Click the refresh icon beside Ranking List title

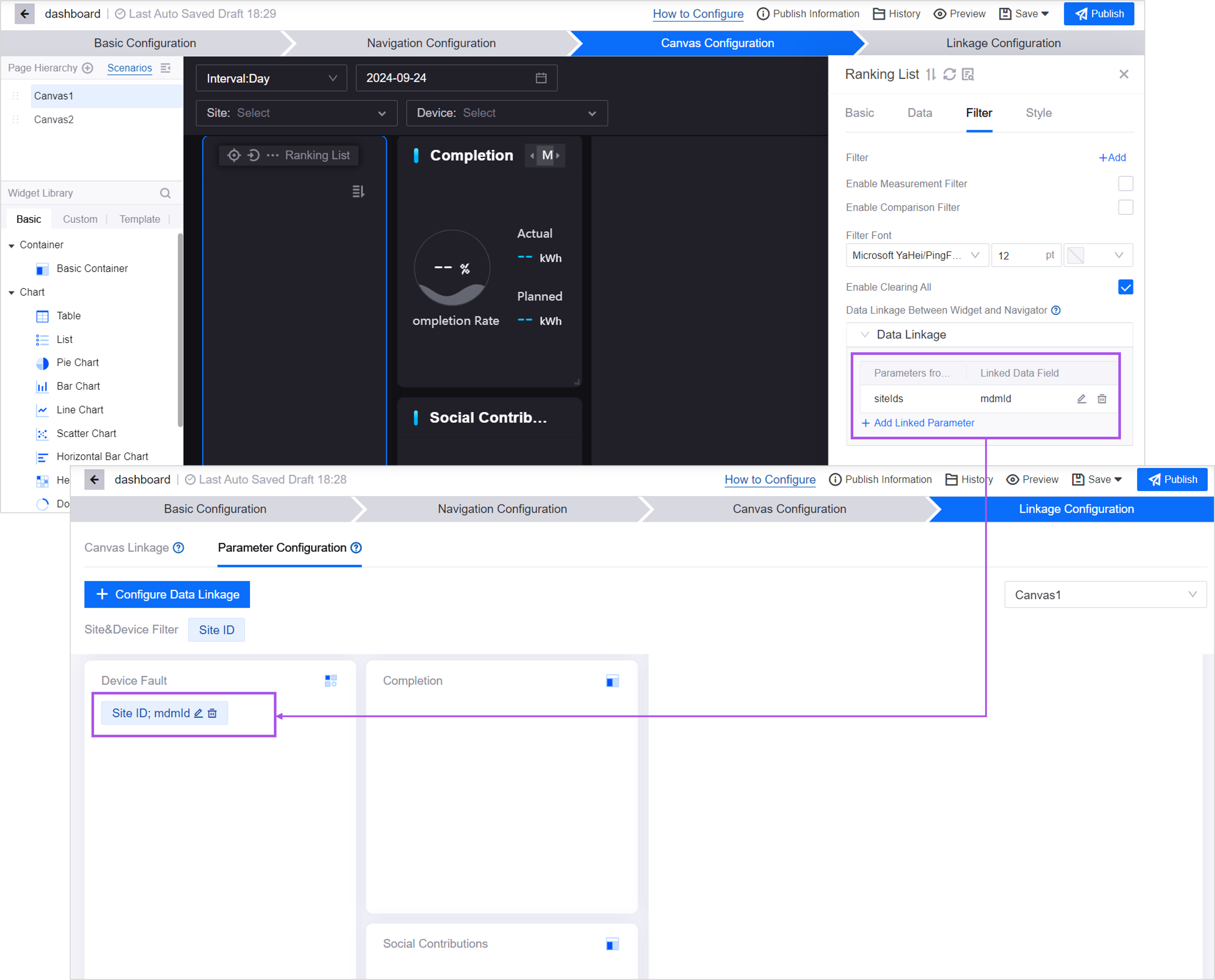[949, 74]
